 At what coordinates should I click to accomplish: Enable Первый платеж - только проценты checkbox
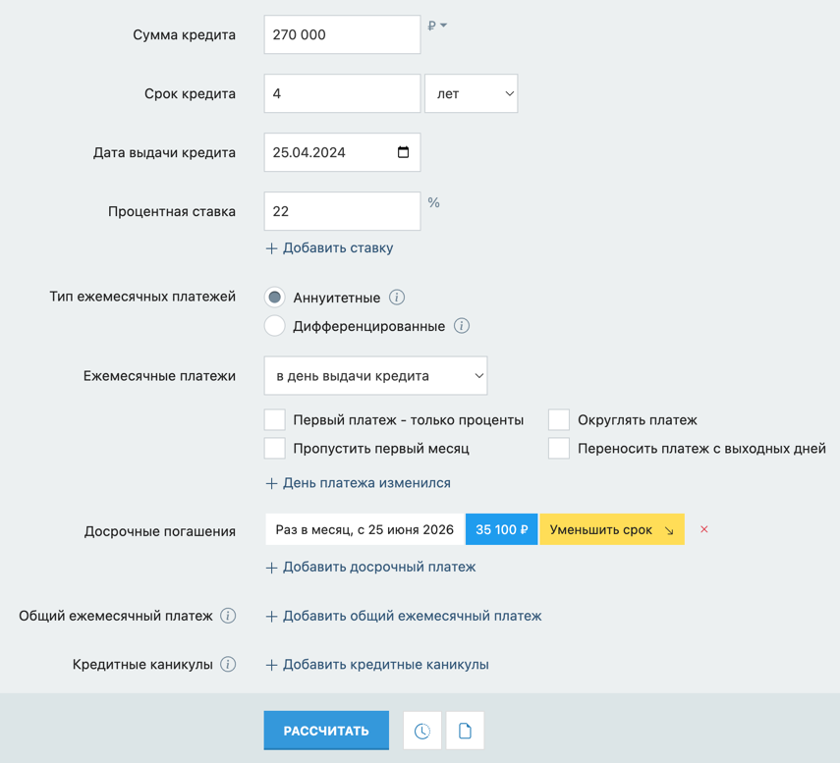(275, 420)
